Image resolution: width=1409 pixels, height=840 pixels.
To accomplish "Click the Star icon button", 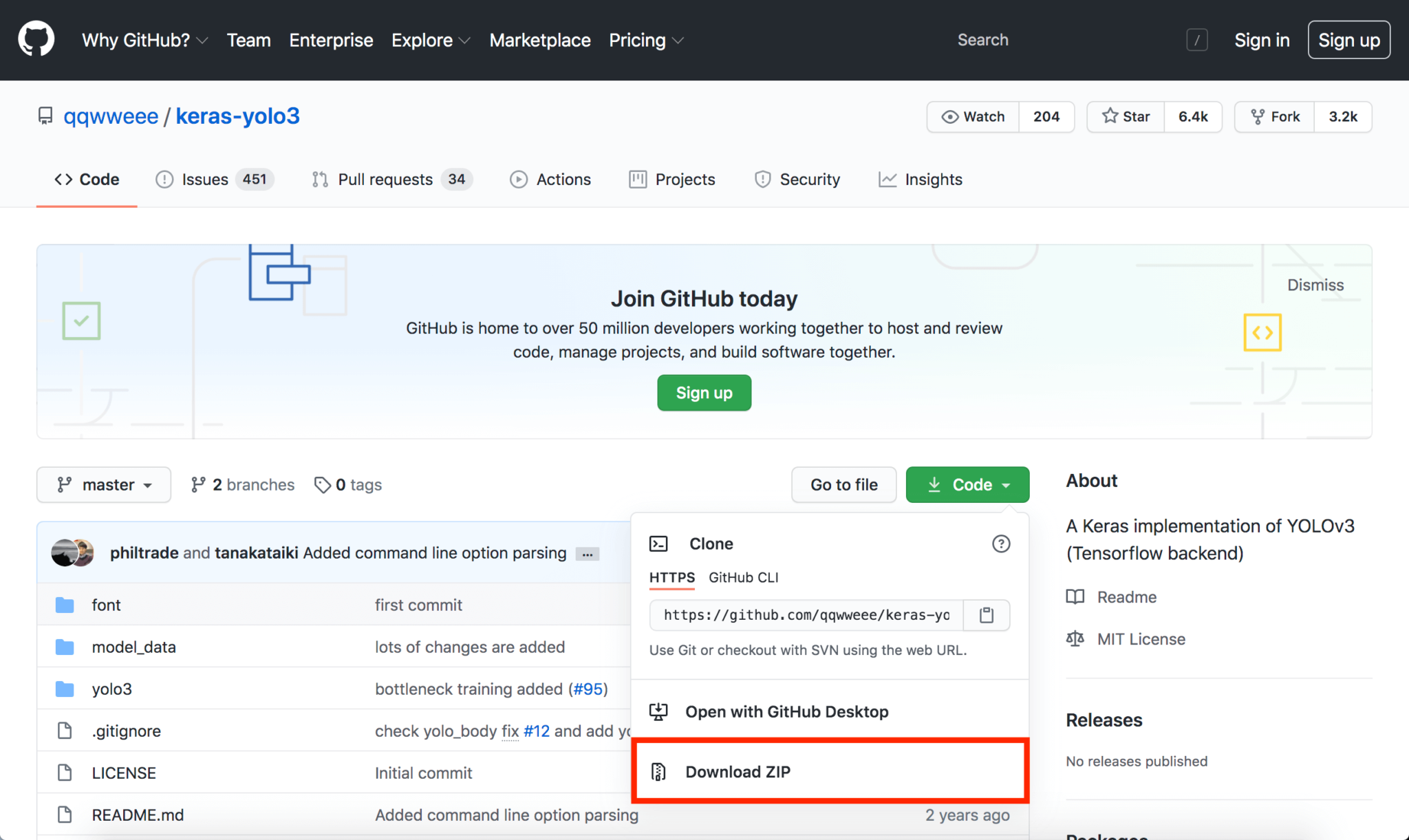I will click(1126, 116).
